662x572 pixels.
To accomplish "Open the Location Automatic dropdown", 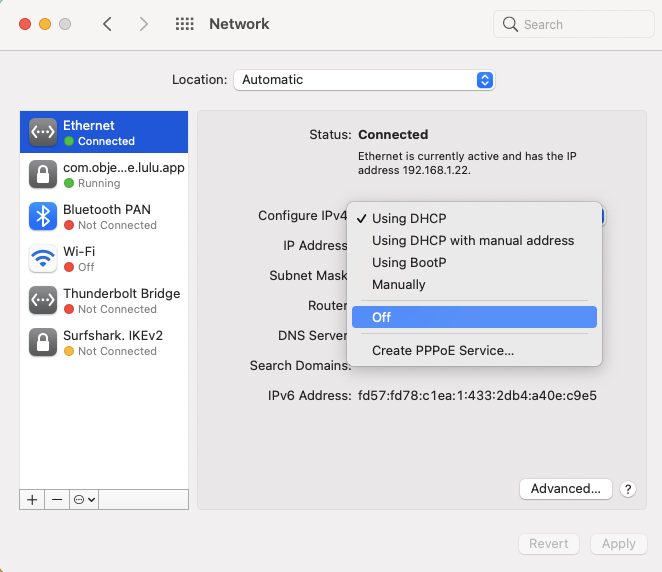I will (x=364, y=80).
